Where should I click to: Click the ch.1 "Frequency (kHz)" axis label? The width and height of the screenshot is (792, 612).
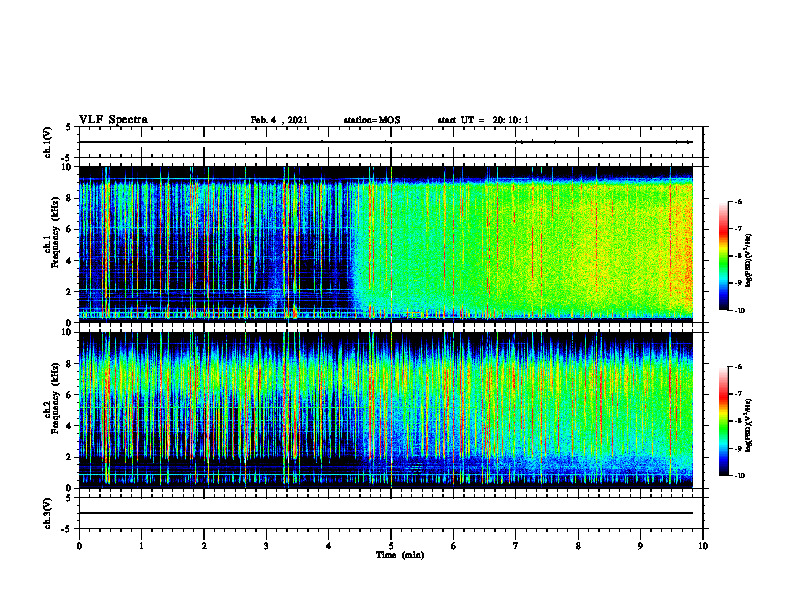[x=55, y=233]
